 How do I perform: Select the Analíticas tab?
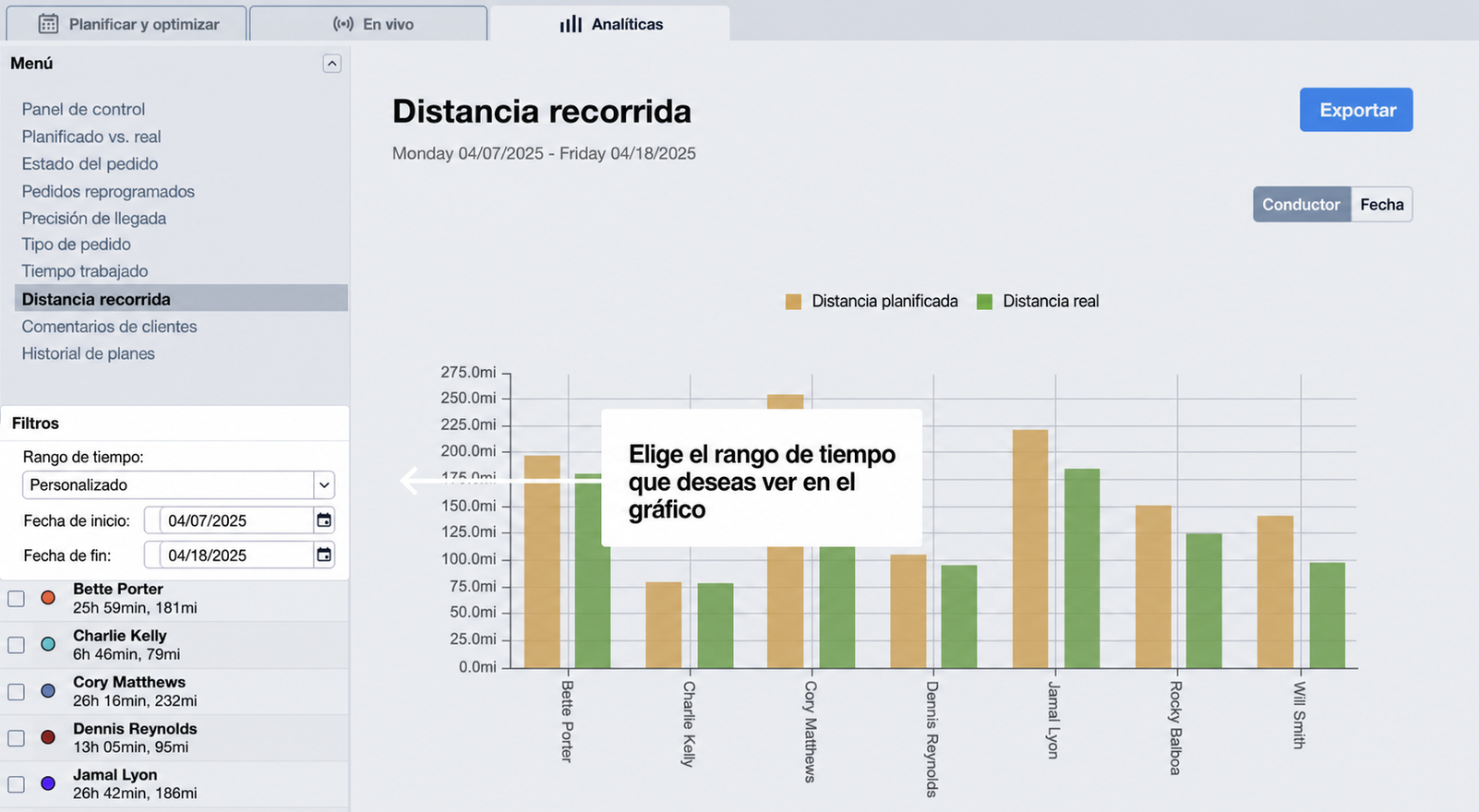click(x=610, y=24)
